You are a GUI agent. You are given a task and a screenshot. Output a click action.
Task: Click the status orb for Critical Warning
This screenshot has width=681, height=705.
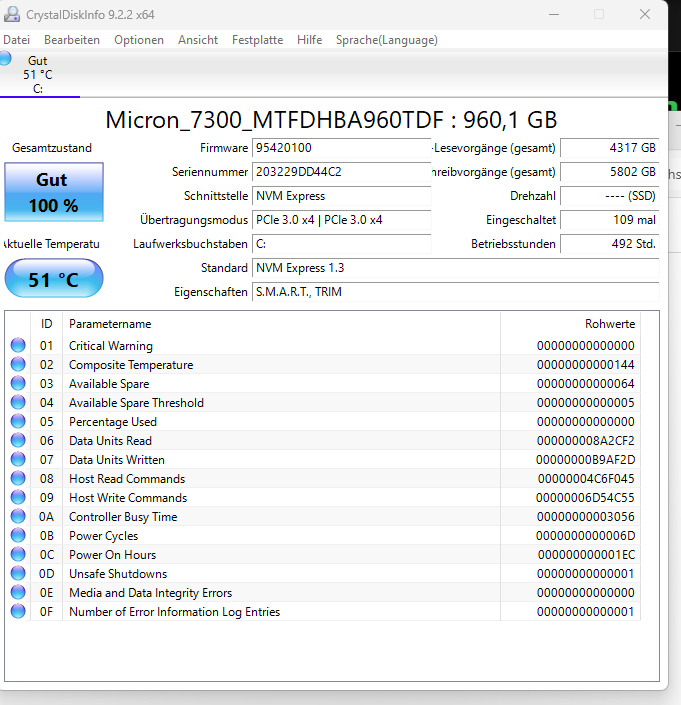[x=18, y=345]
